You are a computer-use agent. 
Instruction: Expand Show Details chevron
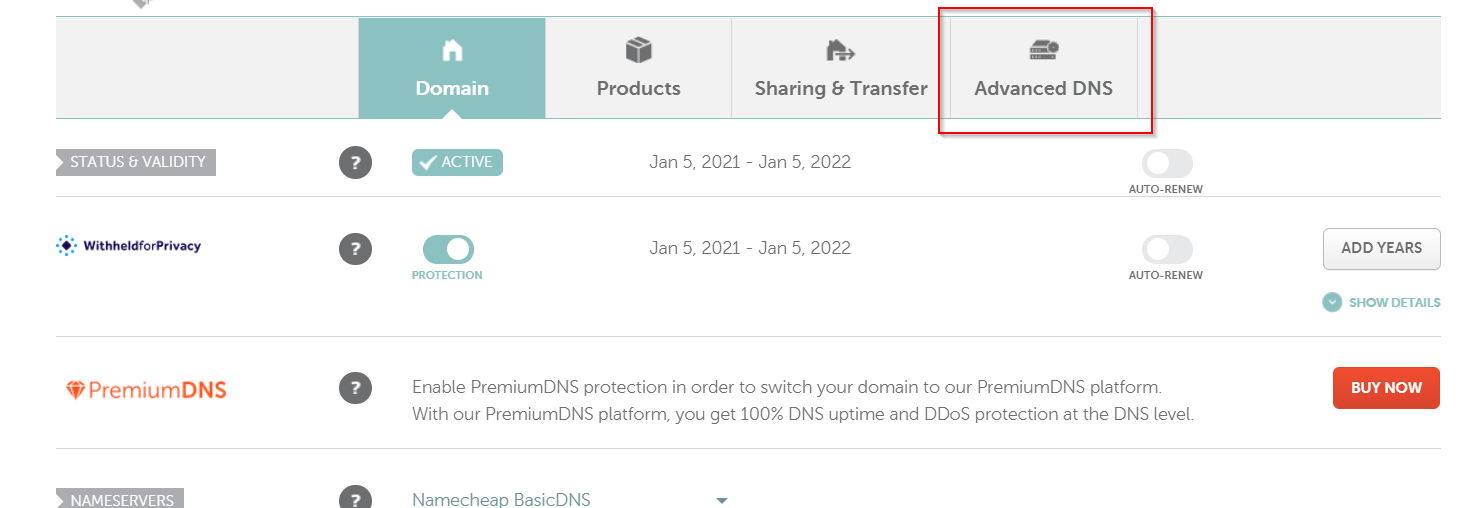(1332, 302)
